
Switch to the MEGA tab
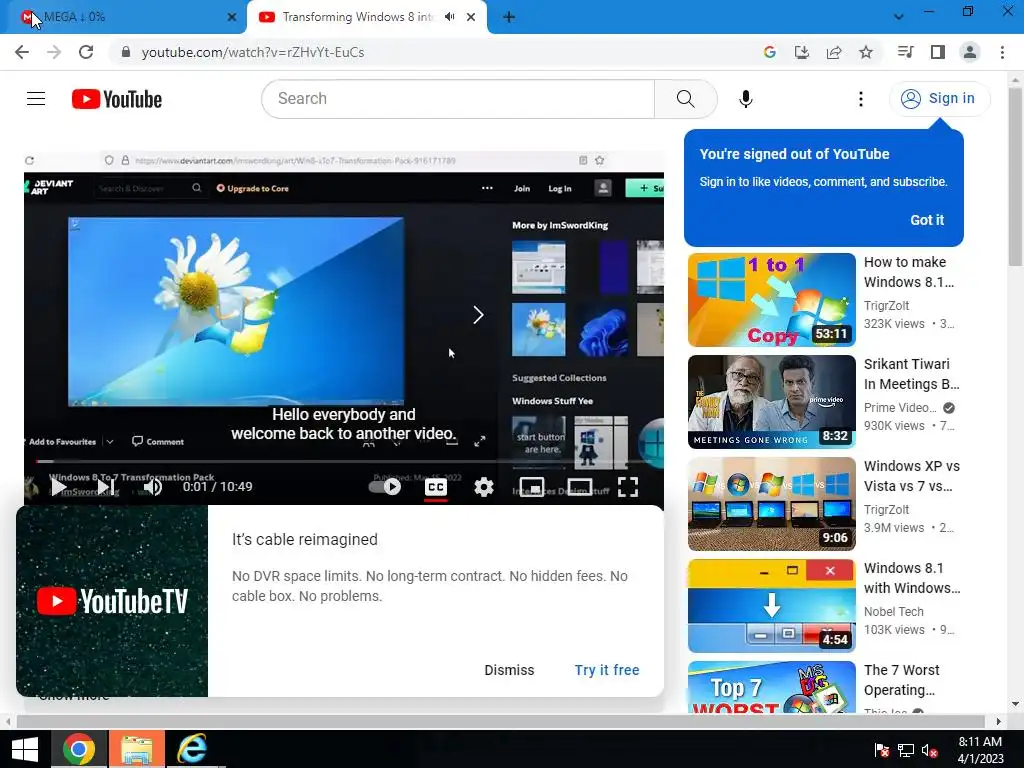coord(123,17)
